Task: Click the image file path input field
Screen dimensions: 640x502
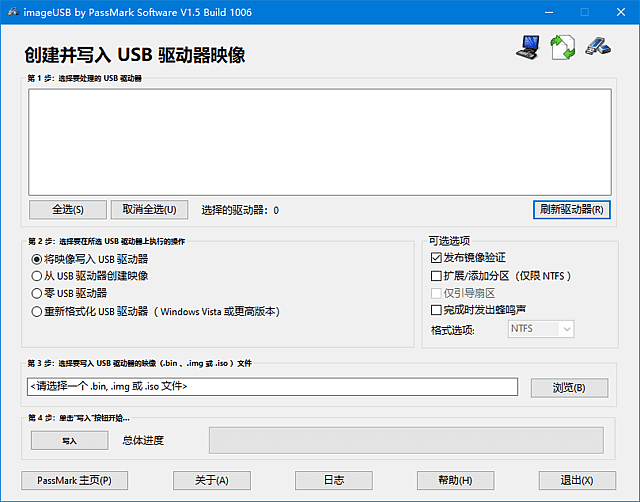Action: tap(272, 387)
